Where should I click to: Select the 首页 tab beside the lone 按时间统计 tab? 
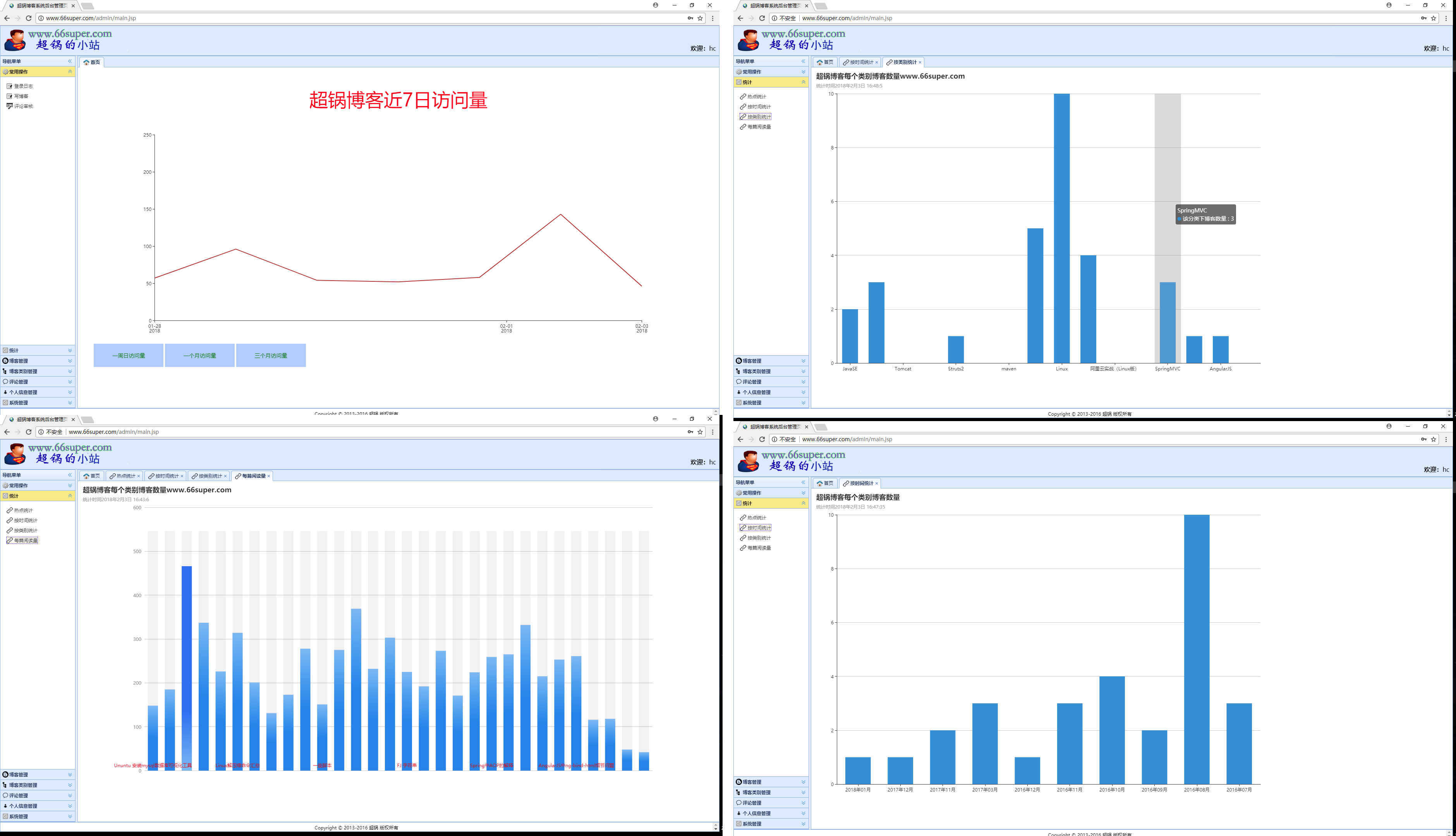[825, 483]
